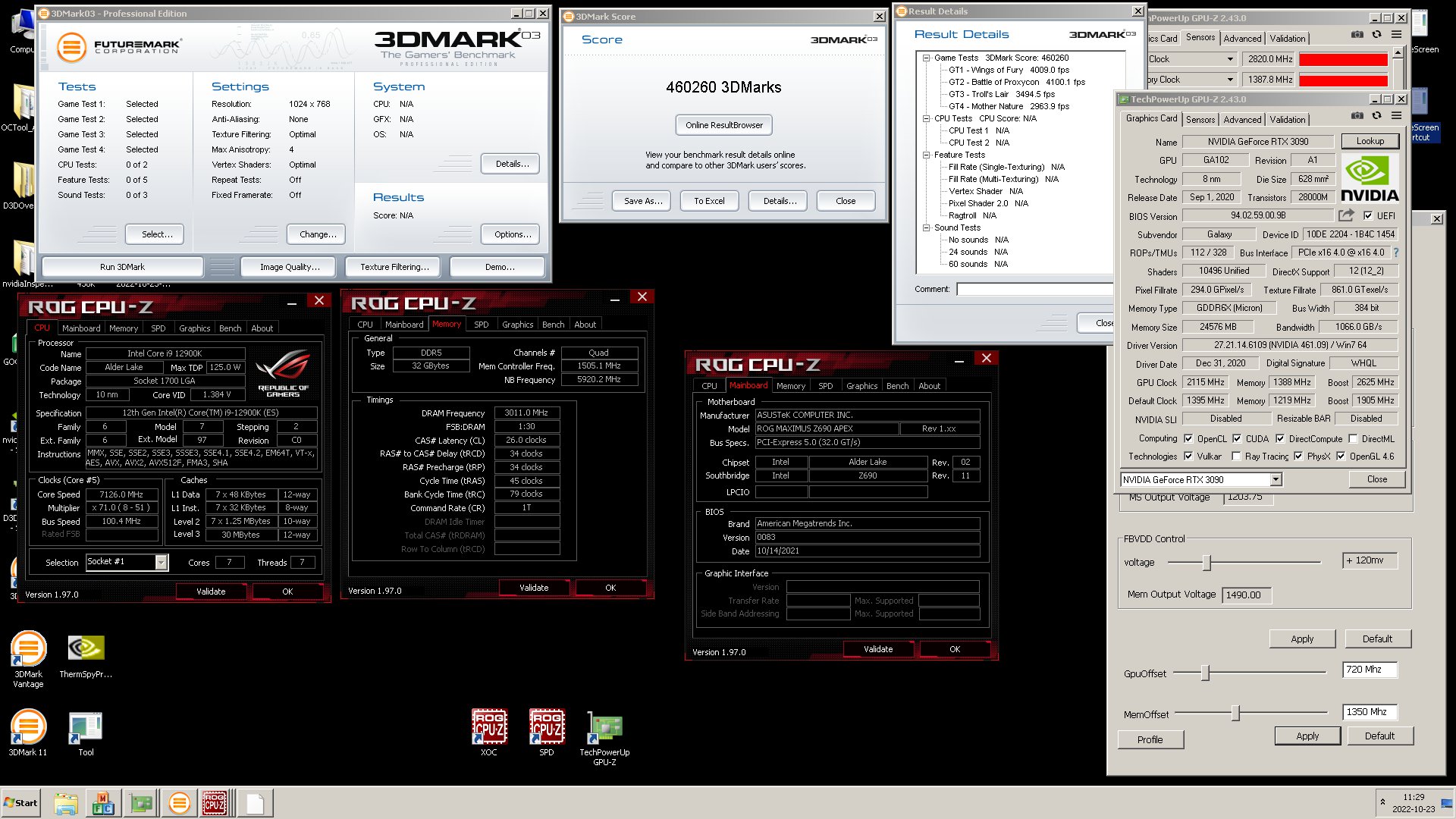Click the Mem Output Voltage field
Viewport: 1456px width, 819px height.
1246,595
